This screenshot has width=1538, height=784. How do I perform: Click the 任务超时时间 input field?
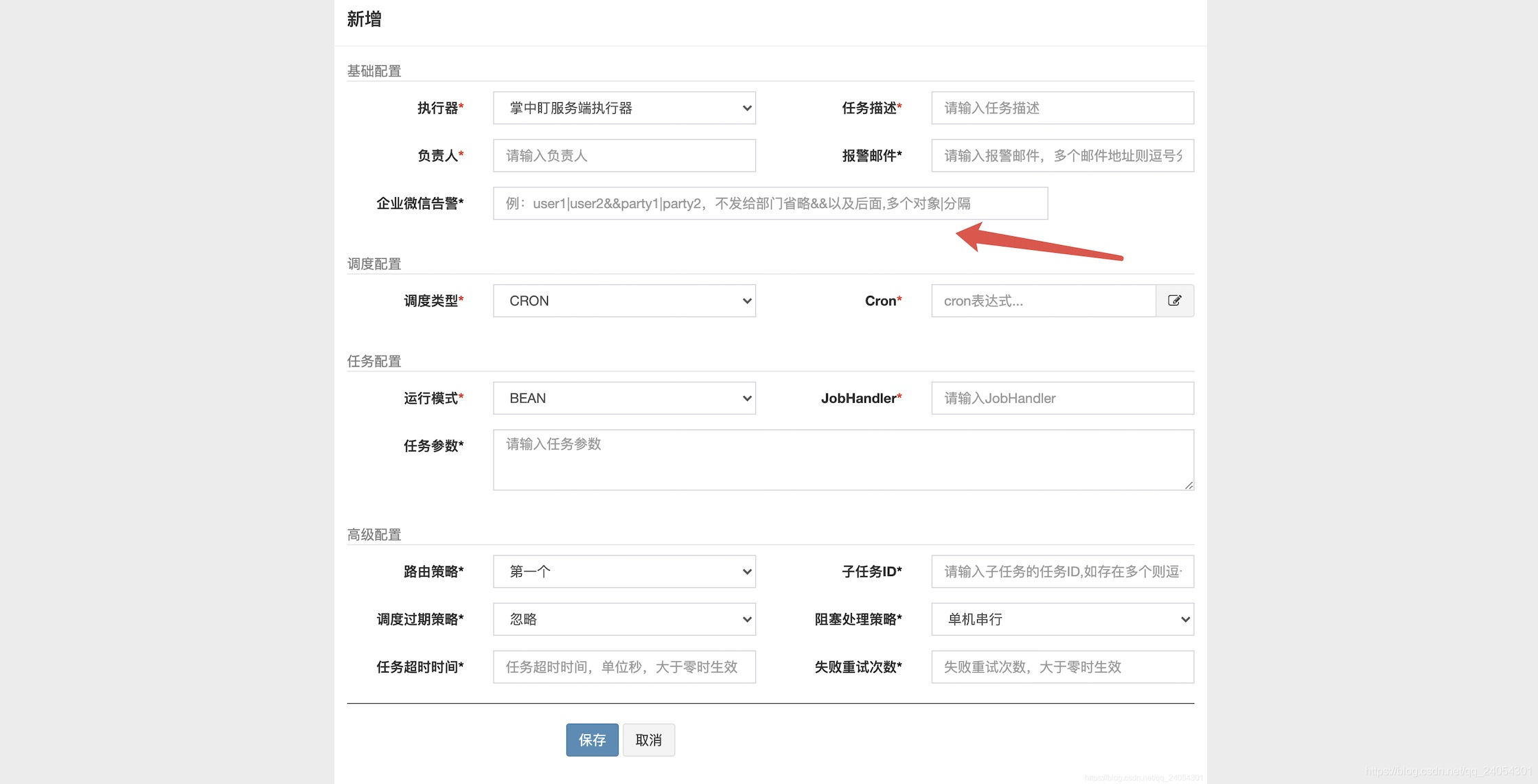click(x=623, y=667)
